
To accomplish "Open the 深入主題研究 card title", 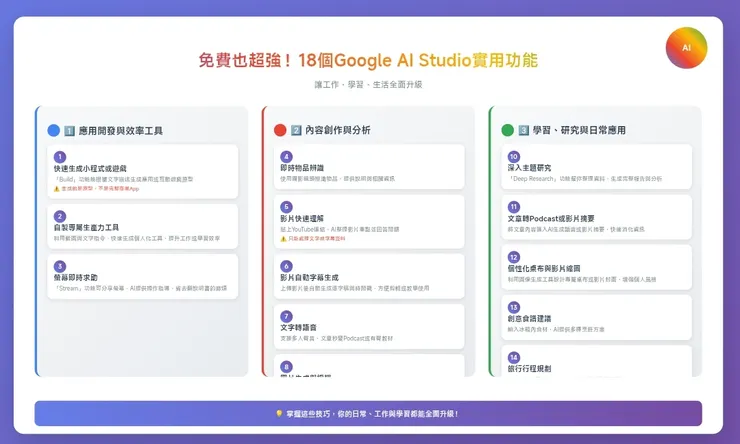I will (530, 168).
